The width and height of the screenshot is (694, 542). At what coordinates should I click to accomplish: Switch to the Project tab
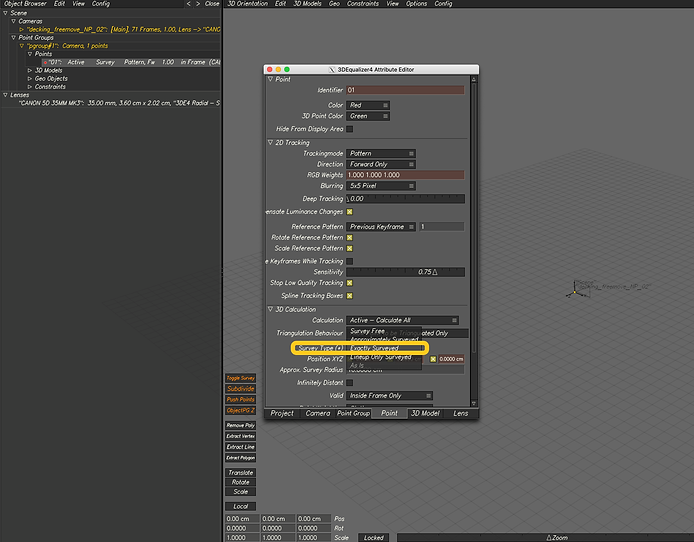point(282,413)
